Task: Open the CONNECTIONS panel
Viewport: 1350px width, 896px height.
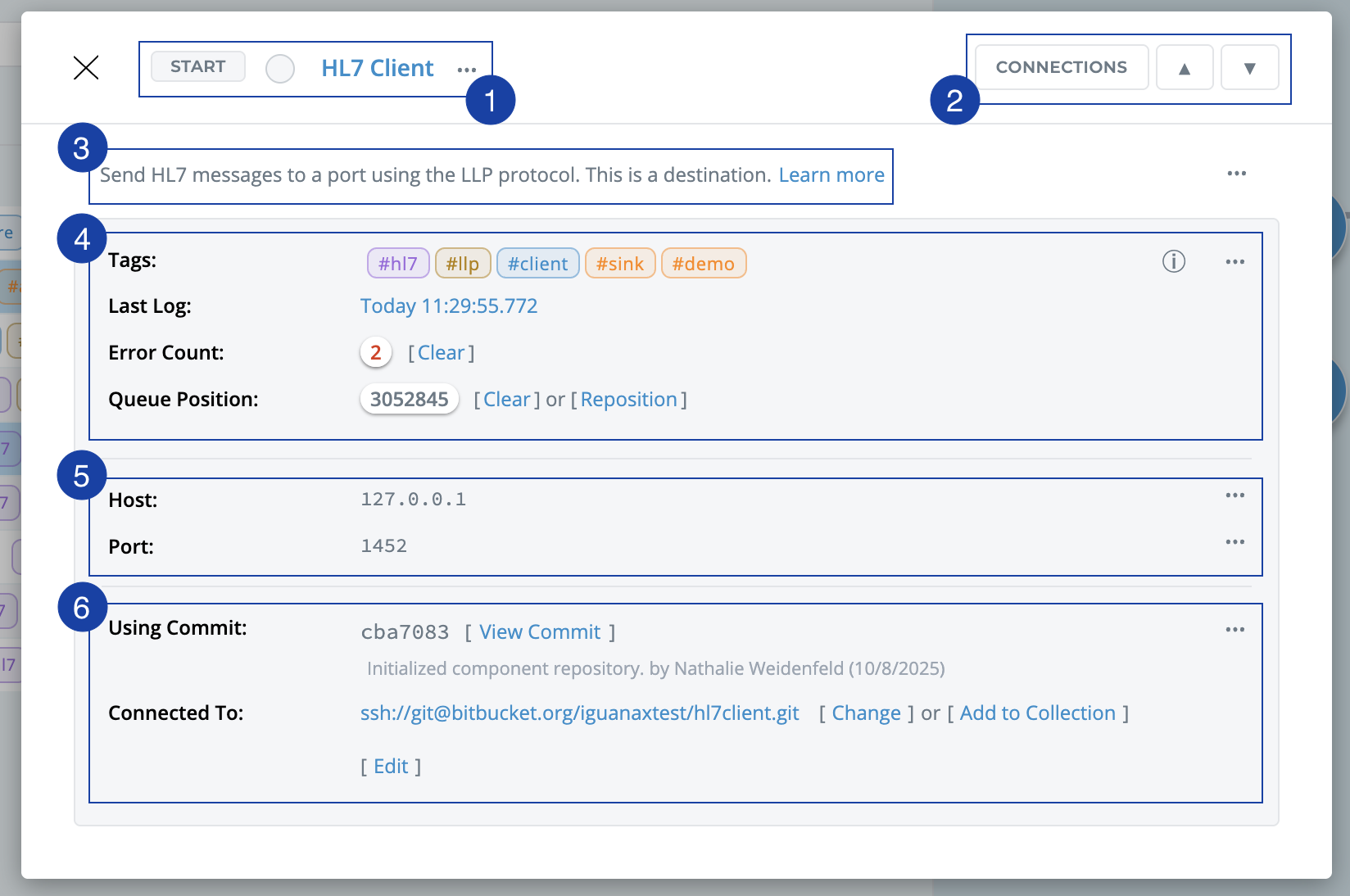Action: coord(1061,67)
